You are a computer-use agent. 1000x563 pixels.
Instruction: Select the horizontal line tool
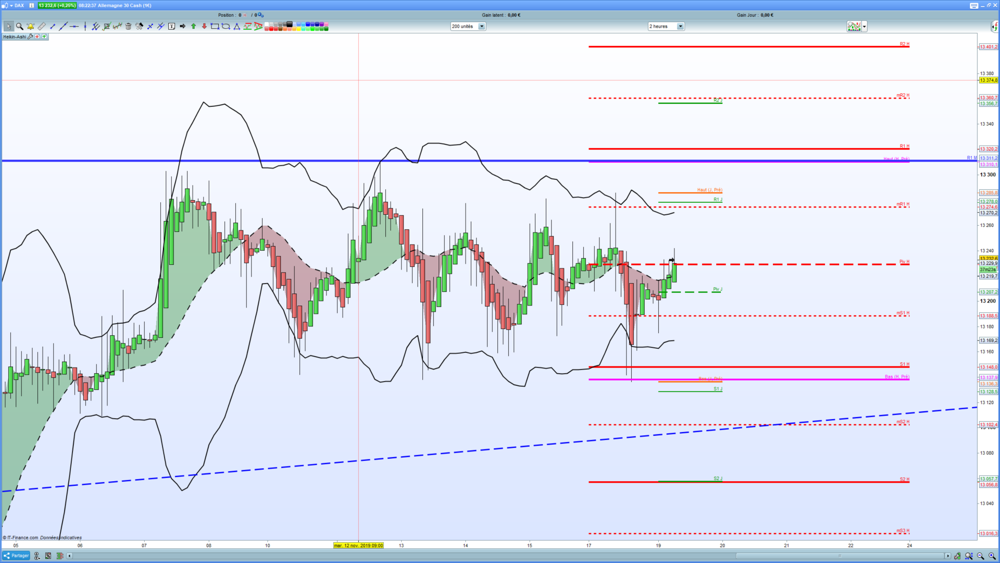(x=74, y=26)
